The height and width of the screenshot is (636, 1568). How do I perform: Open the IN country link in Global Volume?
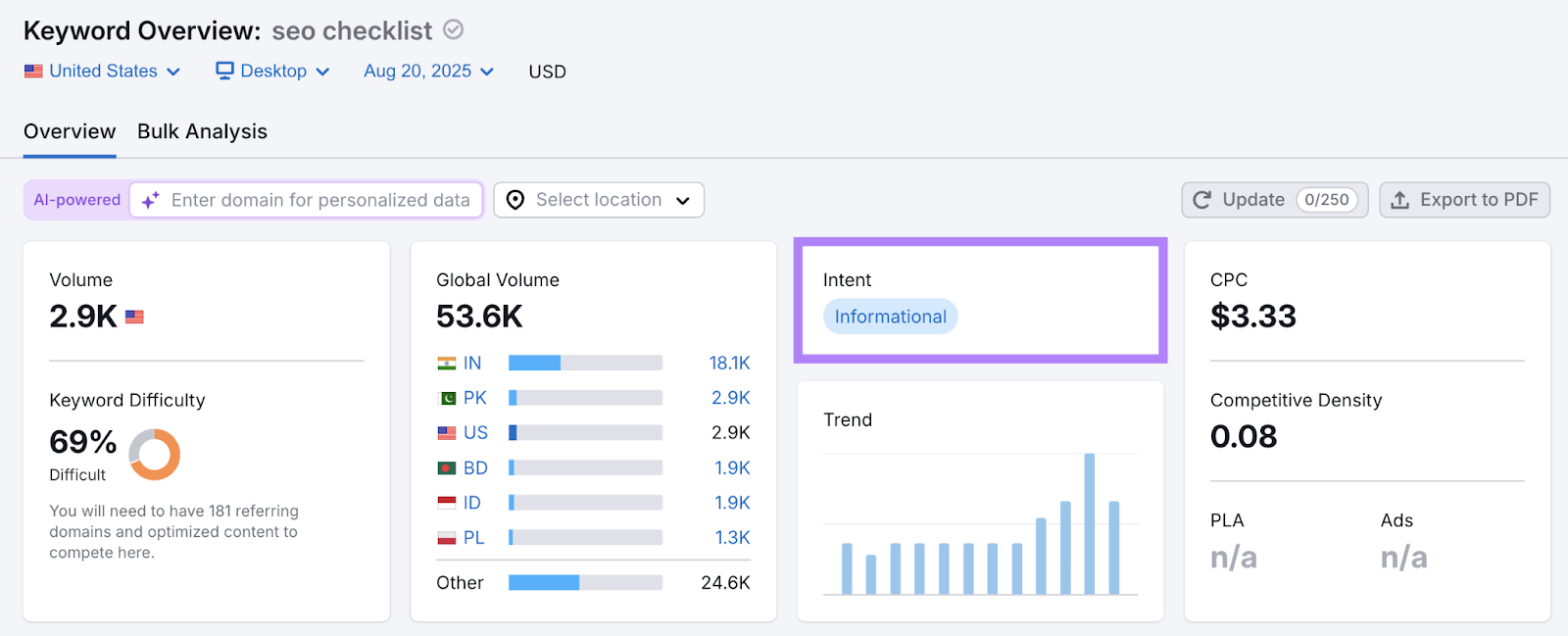(471, 364)
